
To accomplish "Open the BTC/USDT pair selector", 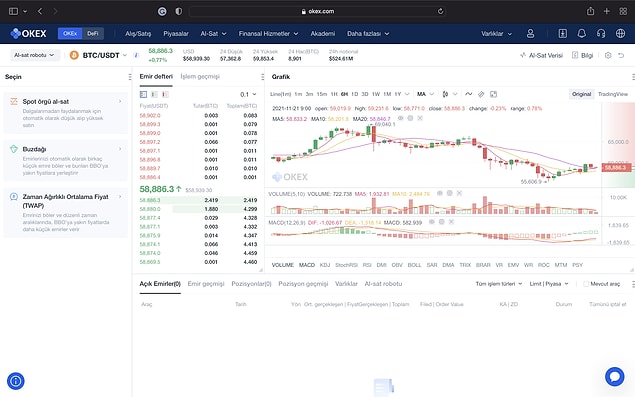I will pyautogui.click(x=104, y=55).
